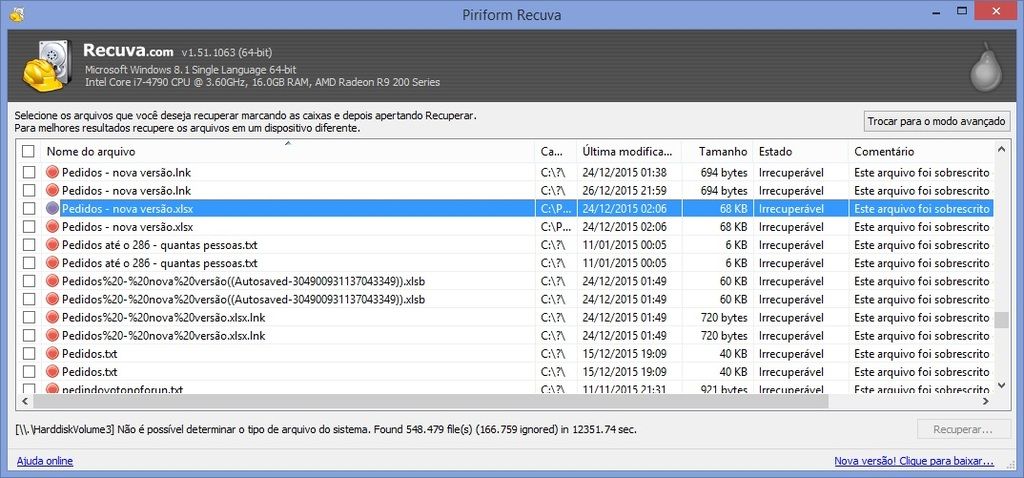Click Trocar para o modo avançado button
The image size is (1024, 478).
tap(937, 121)
